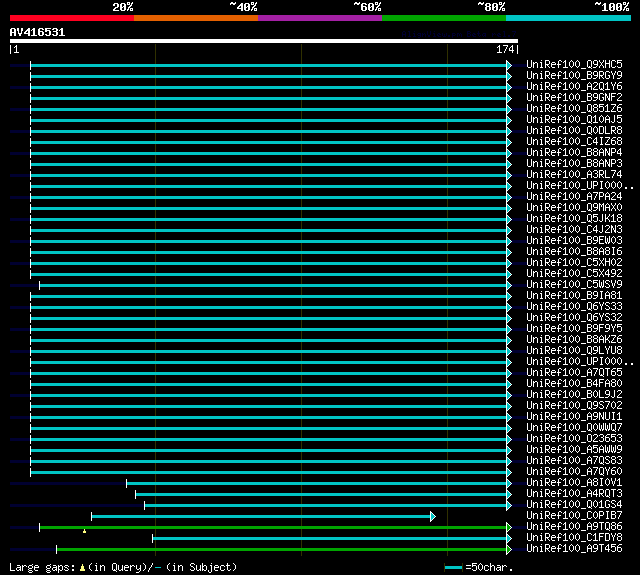The height and width of the screenshot is (575, 640).
Task: Click the AV416531 query name
Action: point(37,32)
